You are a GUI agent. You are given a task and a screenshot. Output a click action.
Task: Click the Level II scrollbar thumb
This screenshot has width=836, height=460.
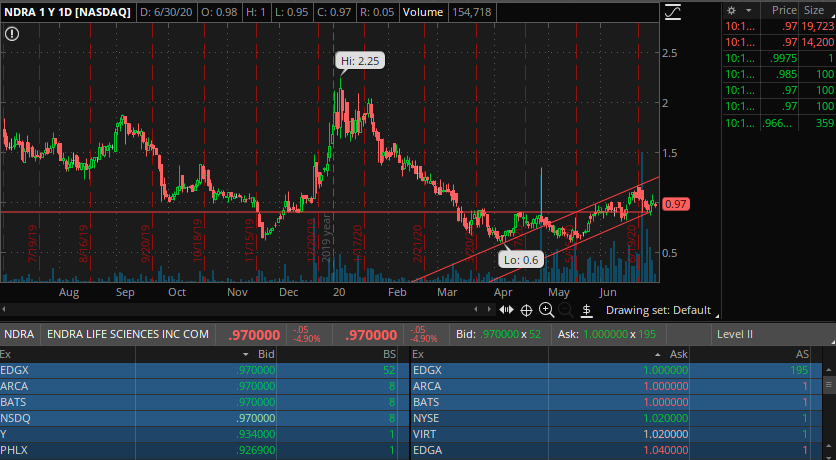tap(829, 384)
